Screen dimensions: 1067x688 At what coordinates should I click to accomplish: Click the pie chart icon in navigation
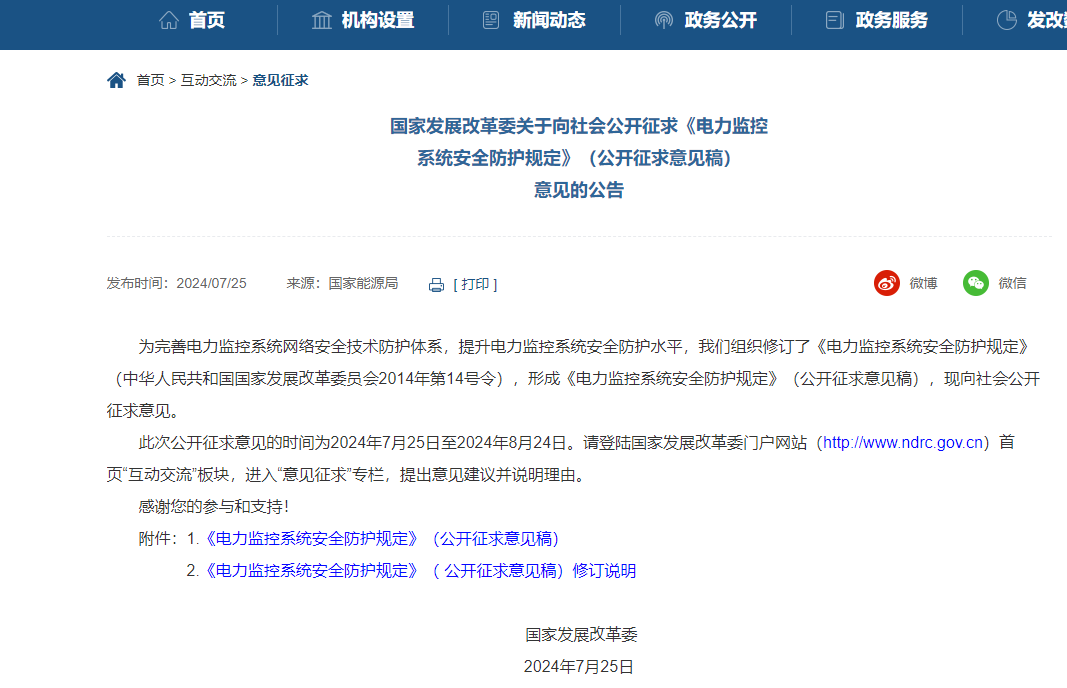pyautogui.click(x=1006, y=20)
